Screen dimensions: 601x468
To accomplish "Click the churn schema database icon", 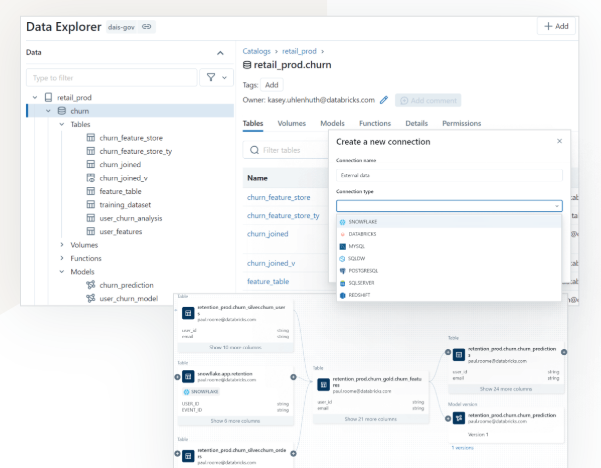I will coord(61,111).
